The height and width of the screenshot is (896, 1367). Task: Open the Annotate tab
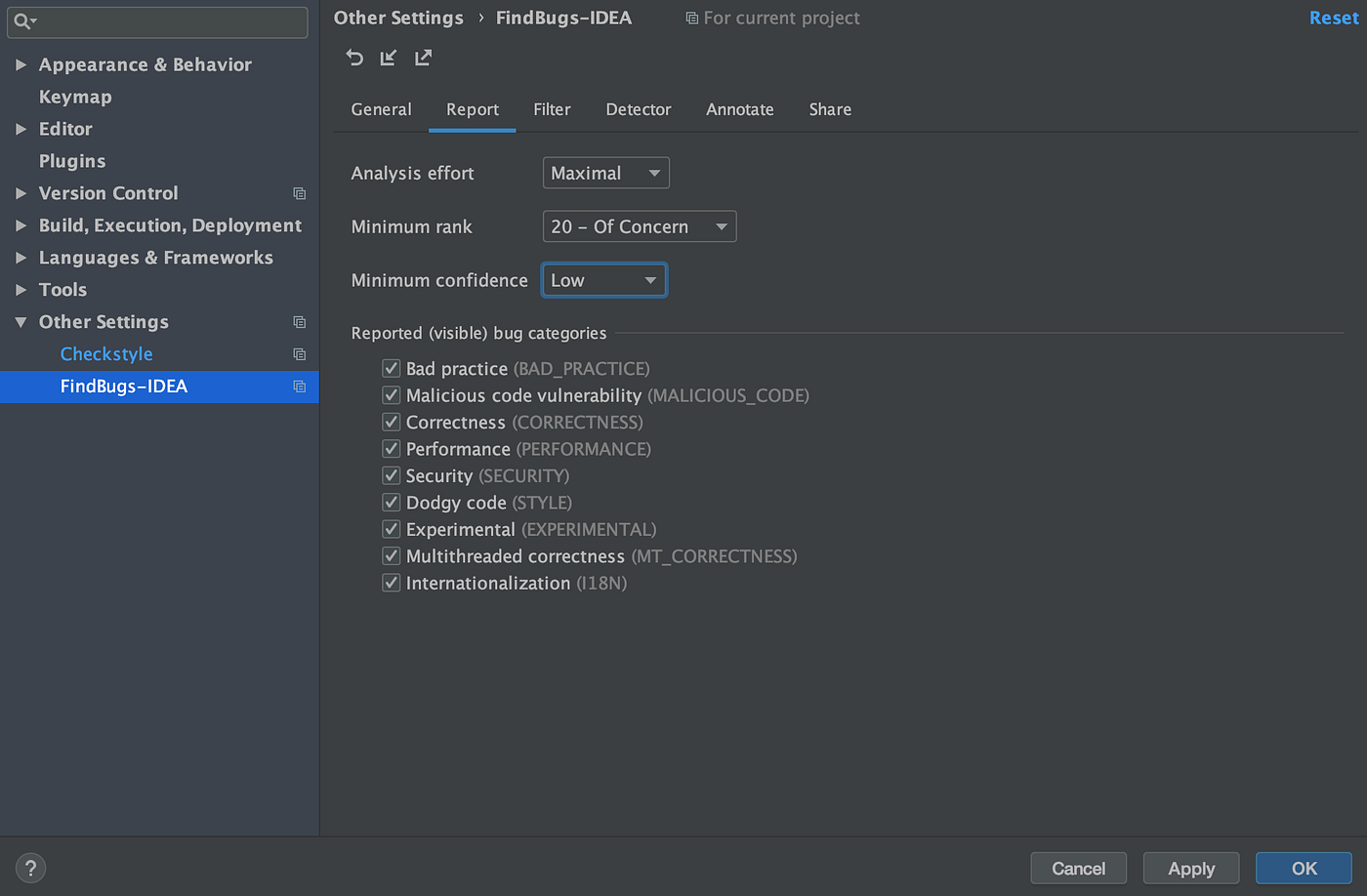tap(739, 109)
